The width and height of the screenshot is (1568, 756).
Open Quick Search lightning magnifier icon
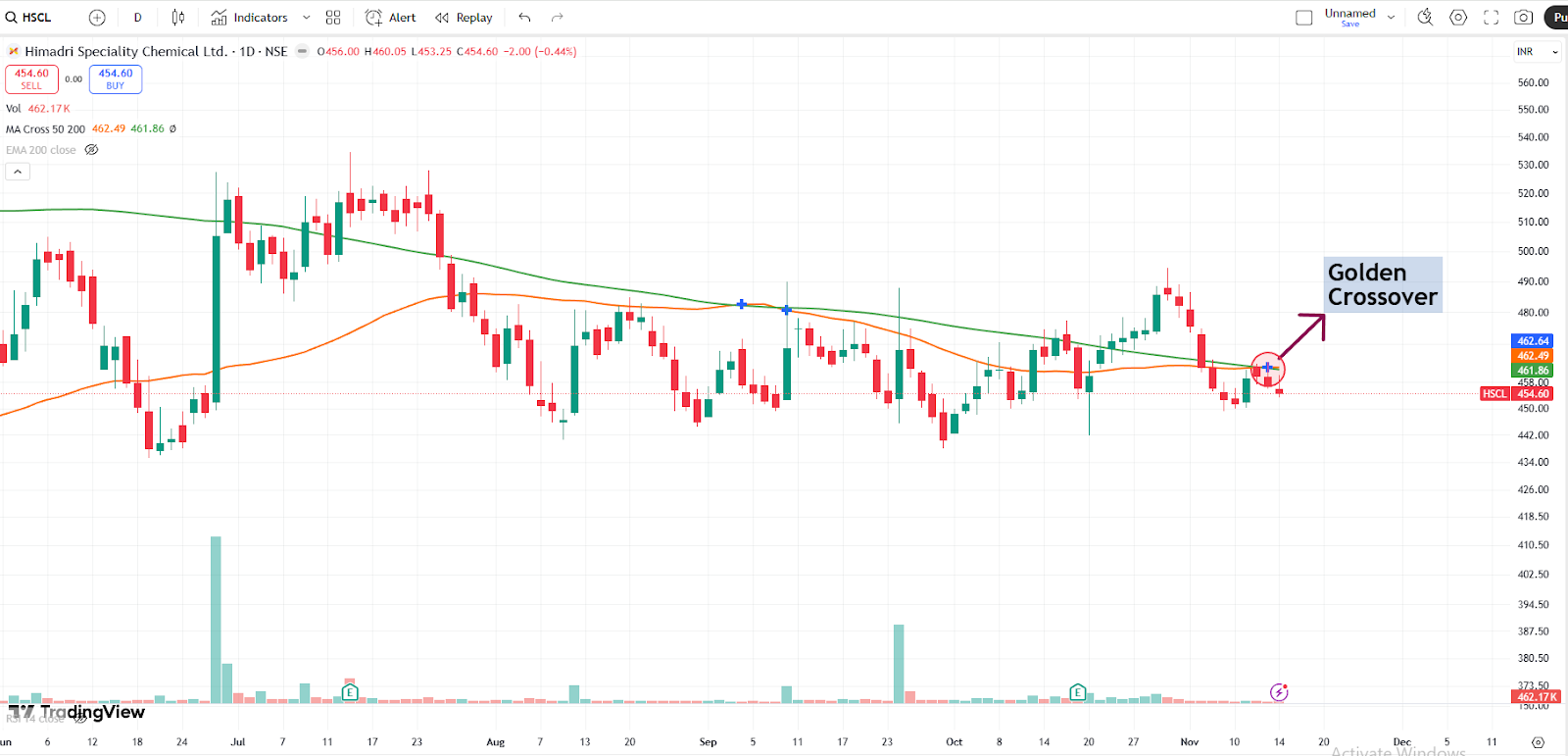pos(1425,18)
